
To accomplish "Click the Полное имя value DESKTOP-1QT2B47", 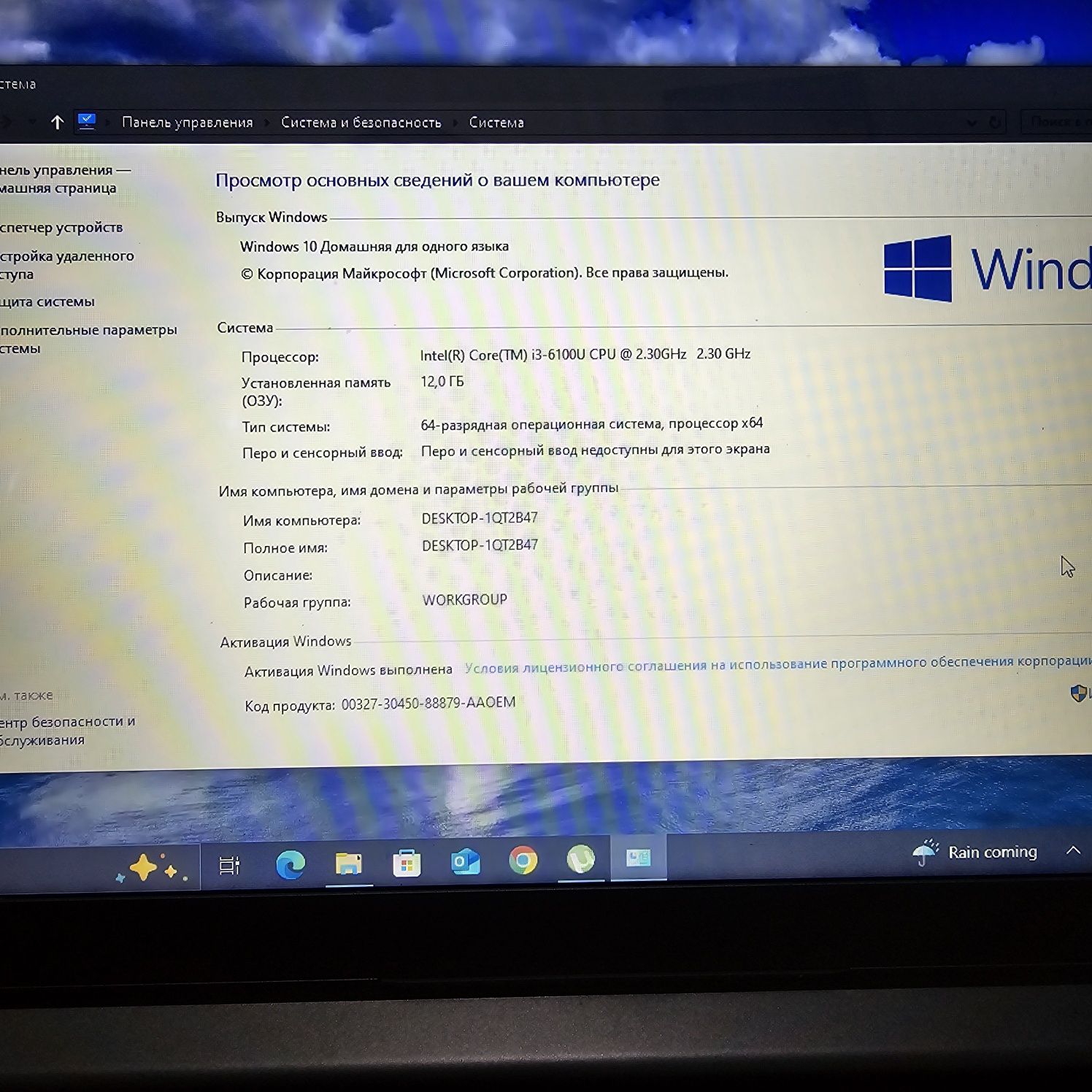I will pyautogui.click(x=480, y=545).
